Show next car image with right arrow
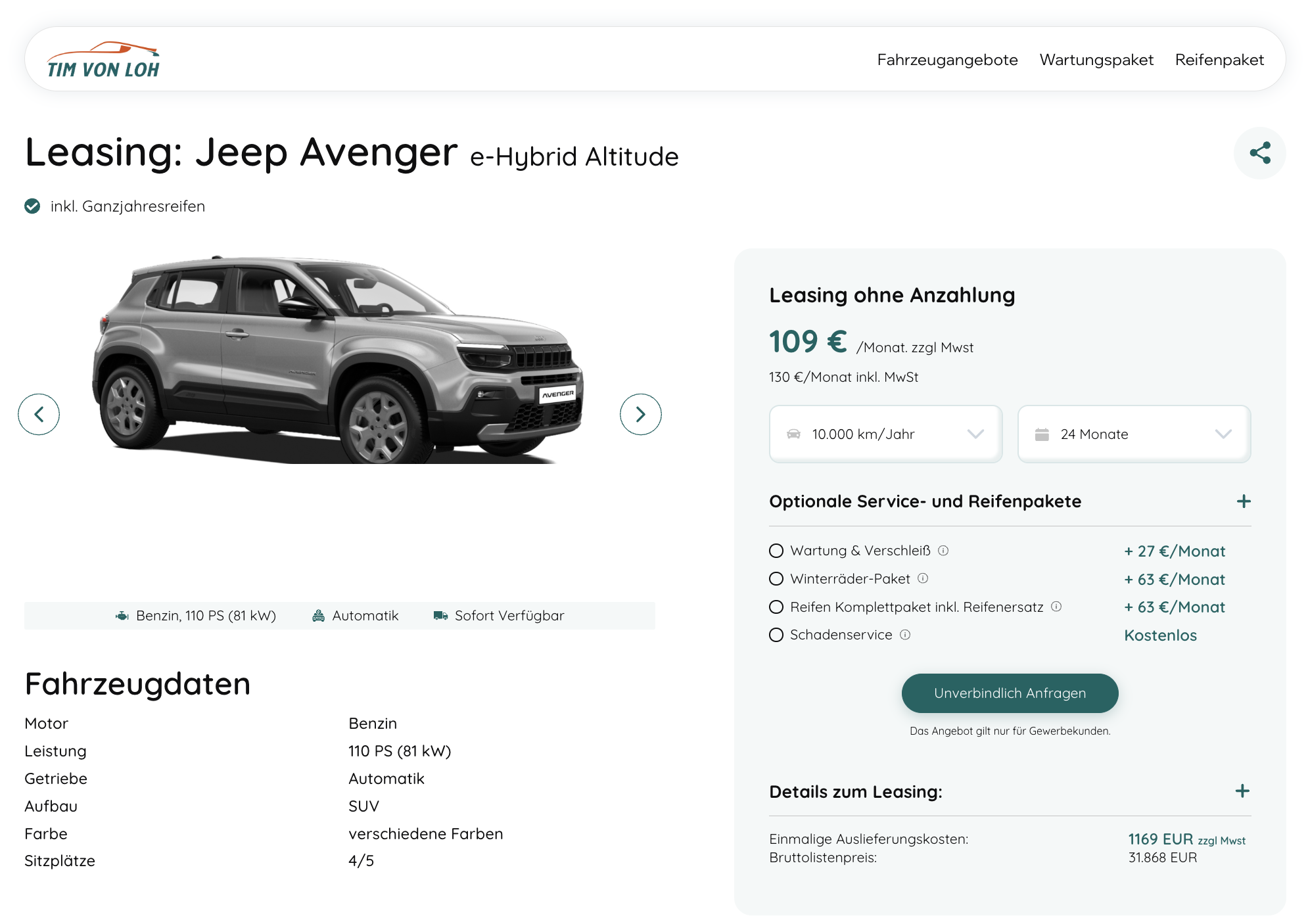The width and height of the screenshot is (1308, 924). [x=640, y=414]
